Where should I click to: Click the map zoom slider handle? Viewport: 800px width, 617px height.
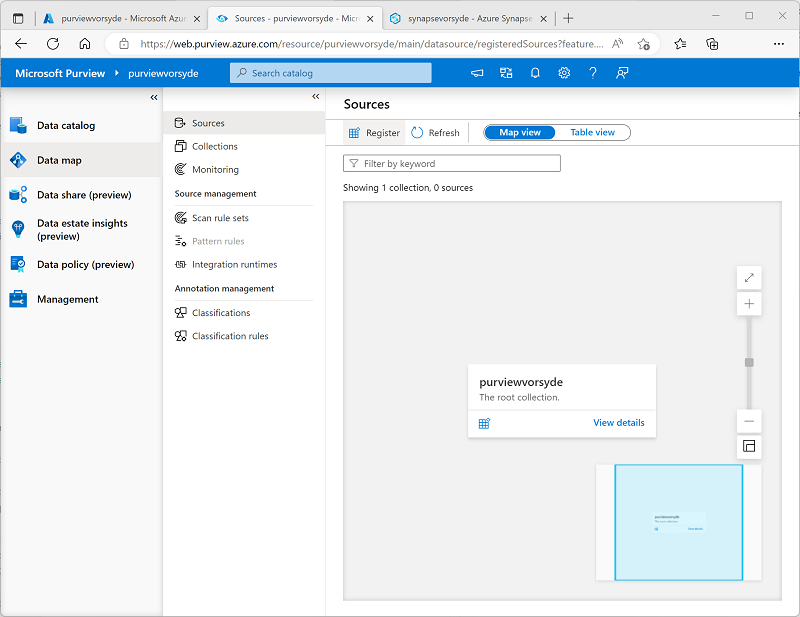[x=749, y=362]
